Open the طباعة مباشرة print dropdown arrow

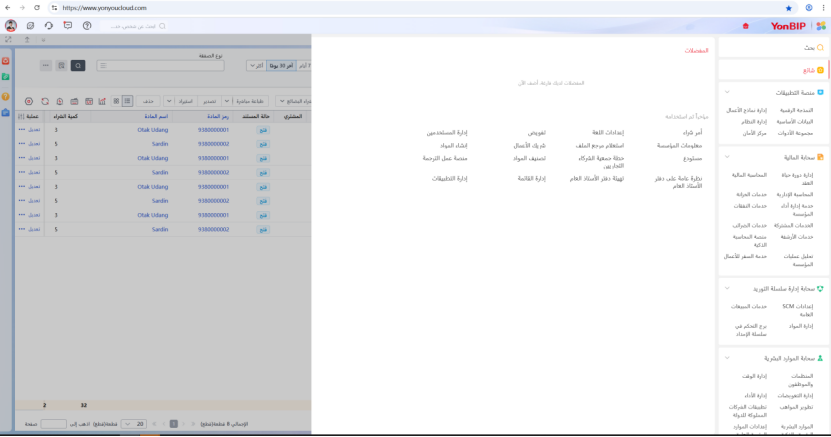click(x=227, y=101)
